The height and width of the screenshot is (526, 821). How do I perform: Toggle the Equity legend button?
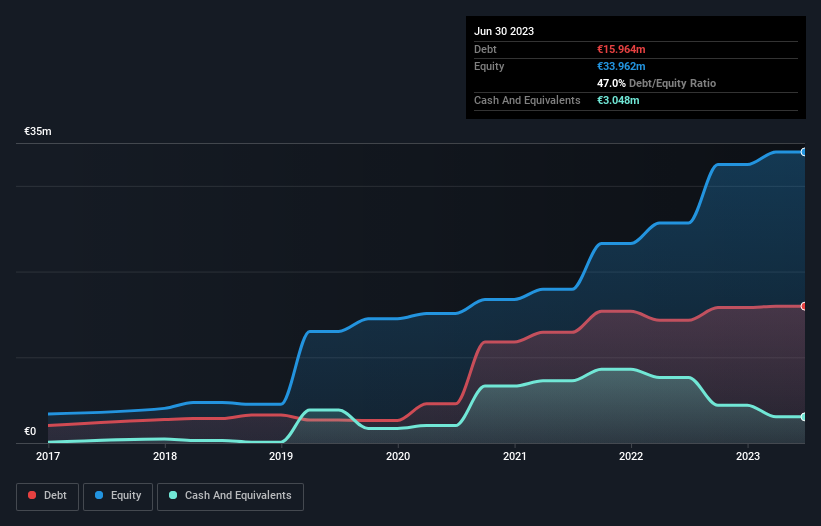click(118, 496)
